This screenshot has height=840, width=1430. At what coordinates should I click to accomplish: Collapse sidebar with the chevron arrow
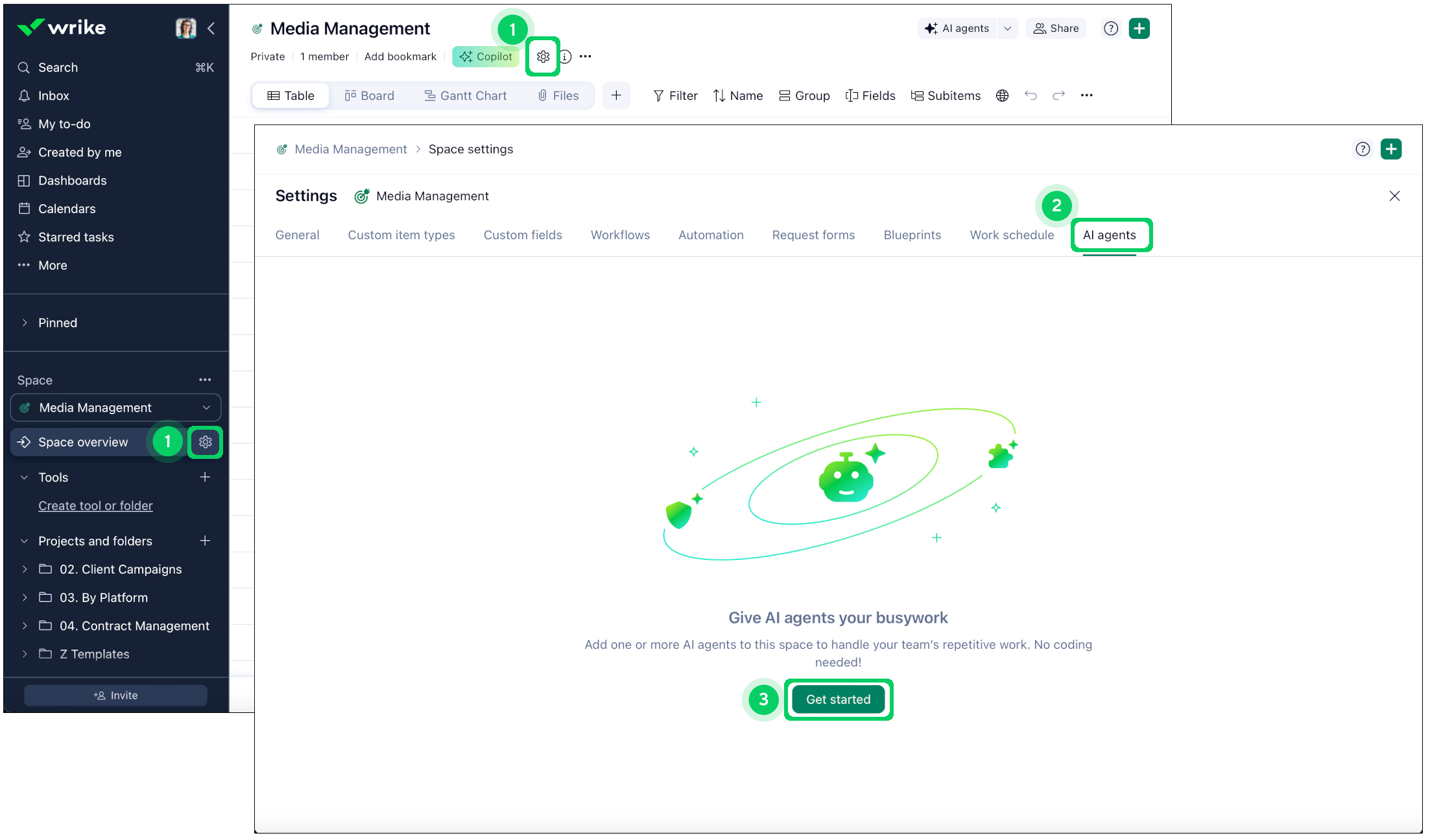pos(211,28)
